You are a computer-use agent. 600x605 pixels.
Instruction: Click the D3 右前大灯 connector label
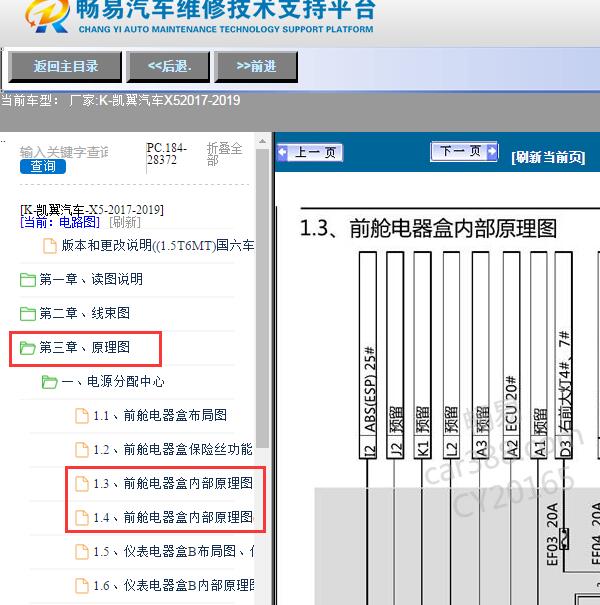click(564, 355)
